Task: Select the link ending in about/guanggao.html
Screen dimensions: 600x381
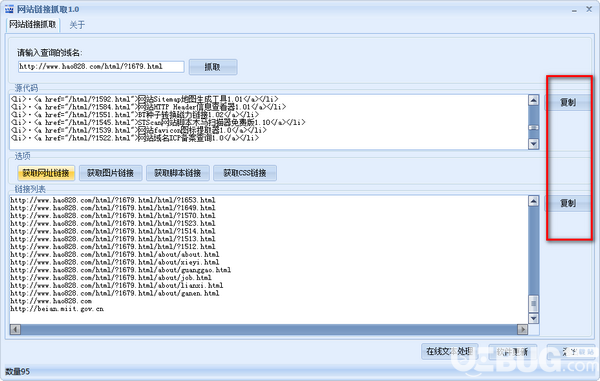Action: click(121, 270)
